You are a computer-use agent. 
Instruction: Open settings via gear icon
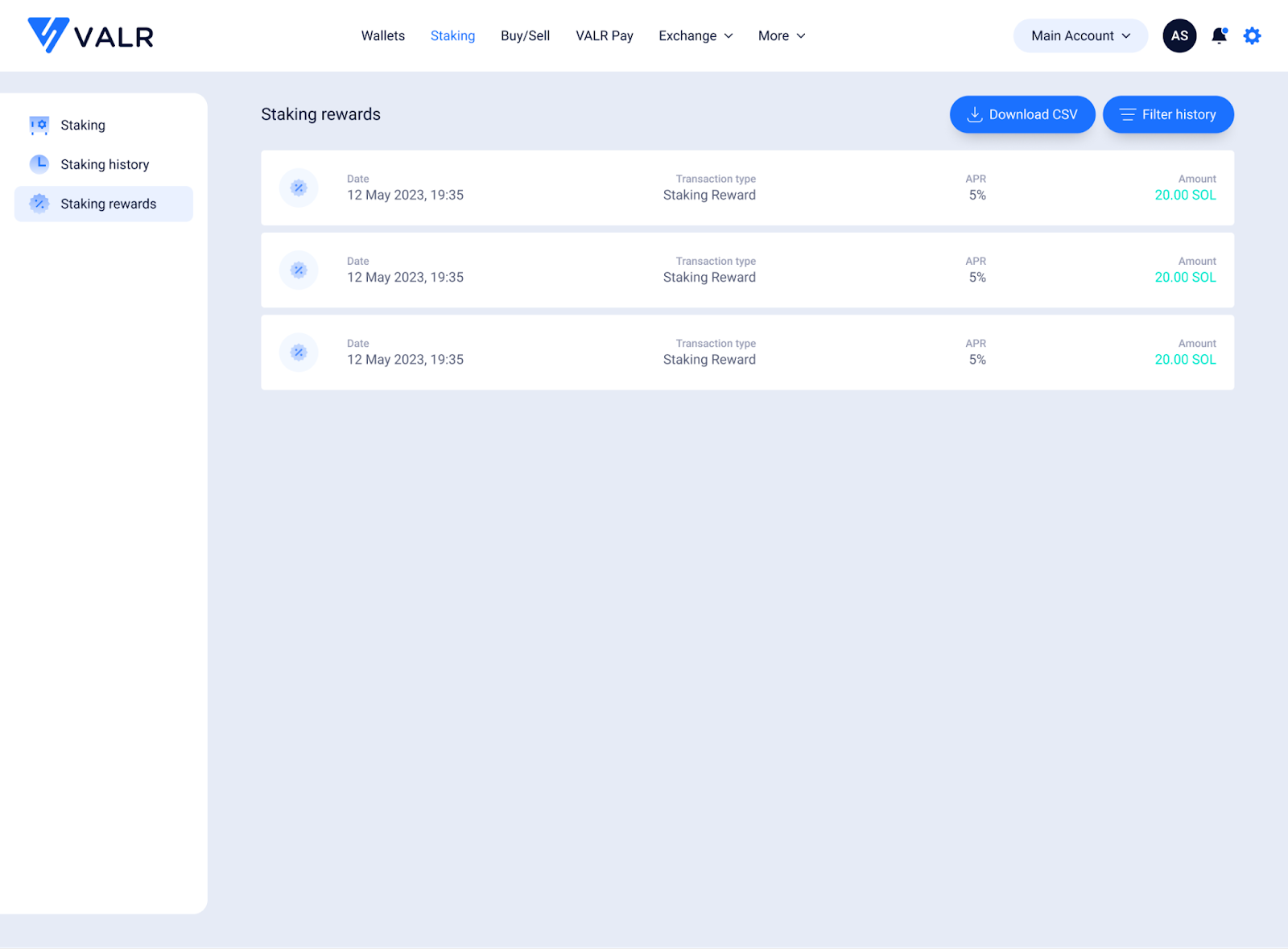coord(1252,35)
